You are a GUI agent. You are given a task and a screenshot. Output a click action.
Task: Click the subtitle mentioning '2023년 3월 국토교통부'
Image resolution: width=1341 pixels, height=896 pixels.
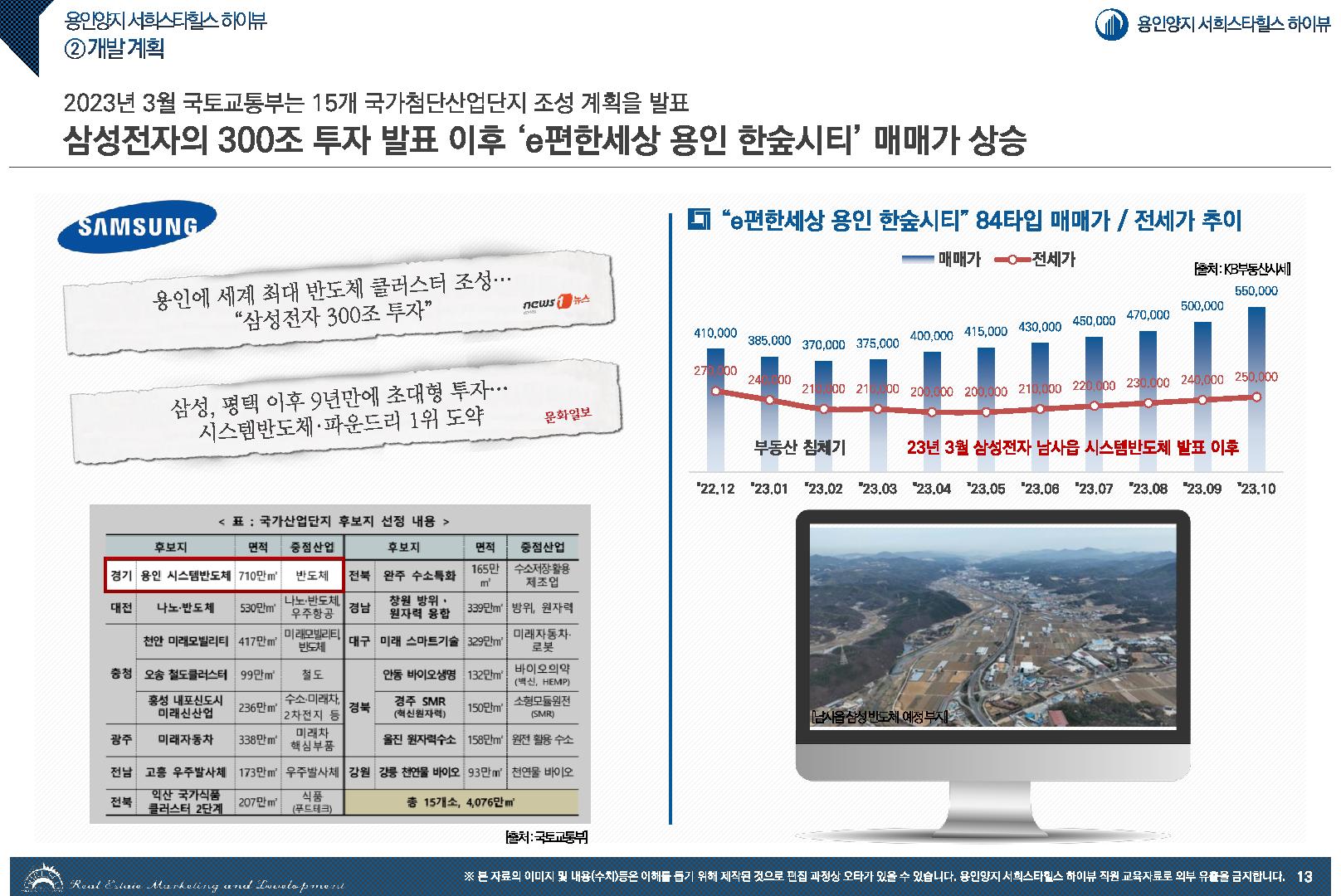pos(376,103)
